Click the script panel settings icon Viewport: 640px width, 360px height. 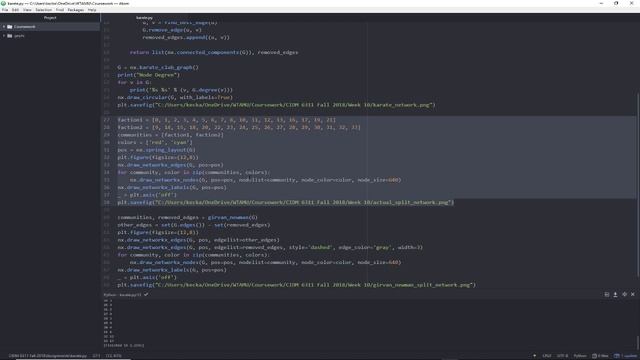(624, 294)
